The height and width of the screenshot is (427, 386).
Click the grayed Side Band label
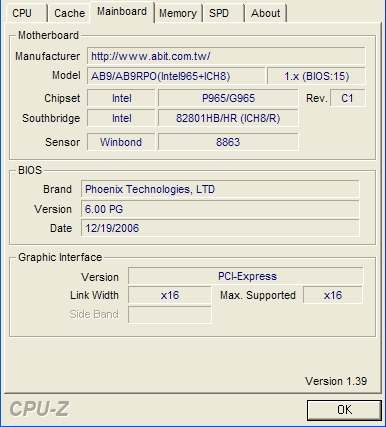coord(94,314)
